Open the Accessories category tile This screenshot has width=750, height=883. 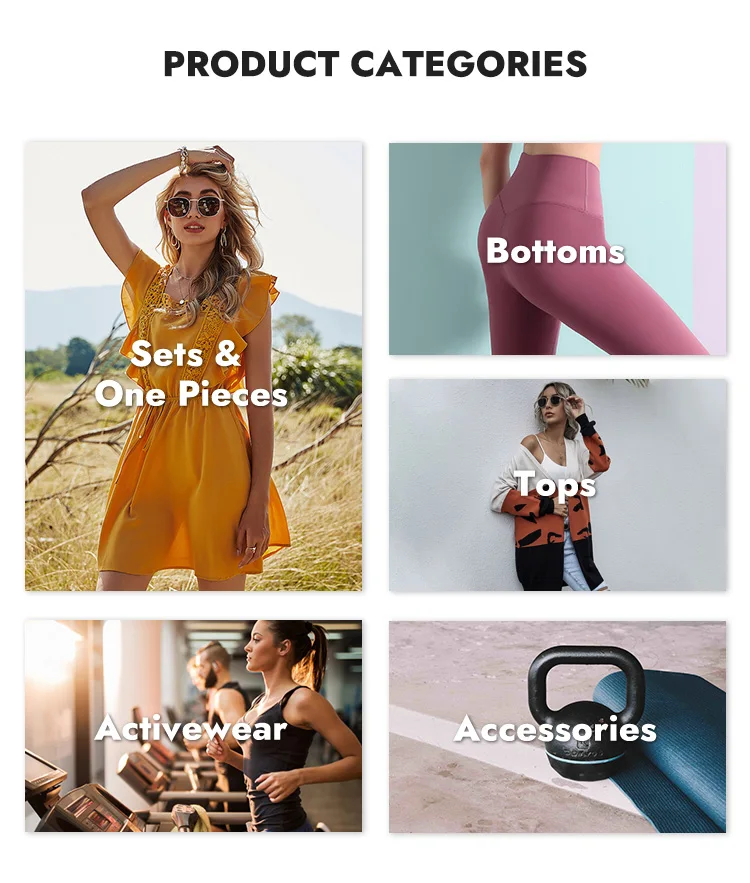(557, 726)
